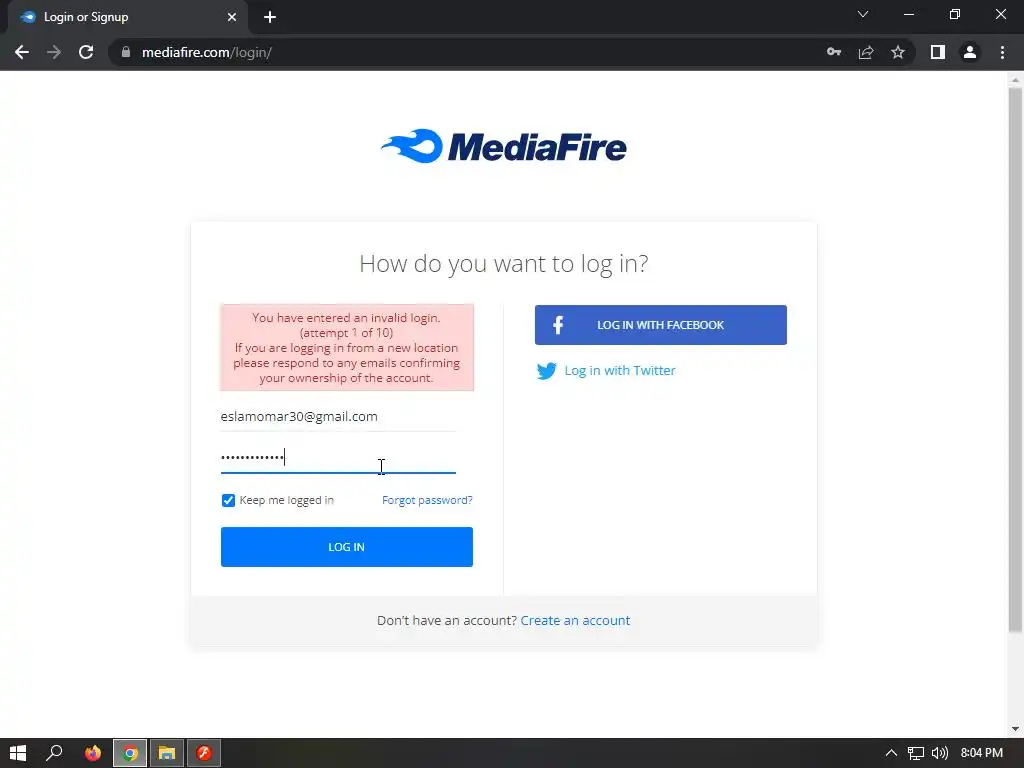1024x768 pixels.
Task: Open the Chrome profile avatar
Action: (970, 52)
